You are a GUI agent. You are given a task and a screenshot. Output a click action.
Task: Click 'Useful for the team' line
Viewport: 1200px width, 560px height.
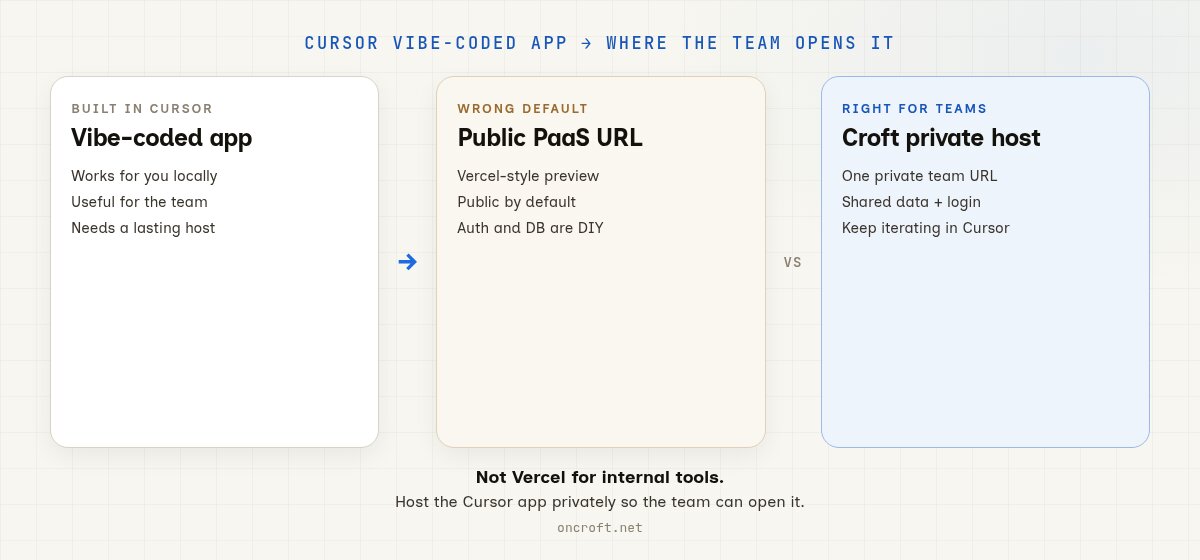[139, 202]
